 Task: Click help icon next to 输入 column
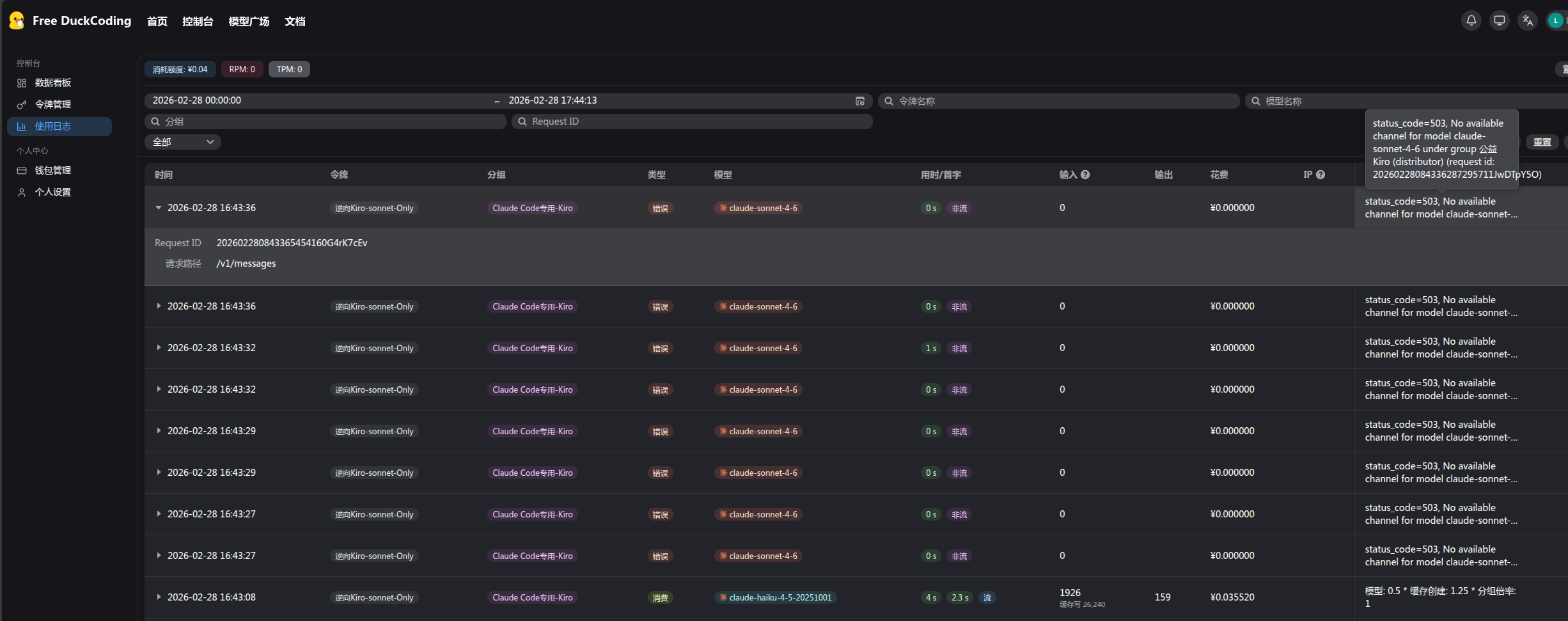point(1085,175)
